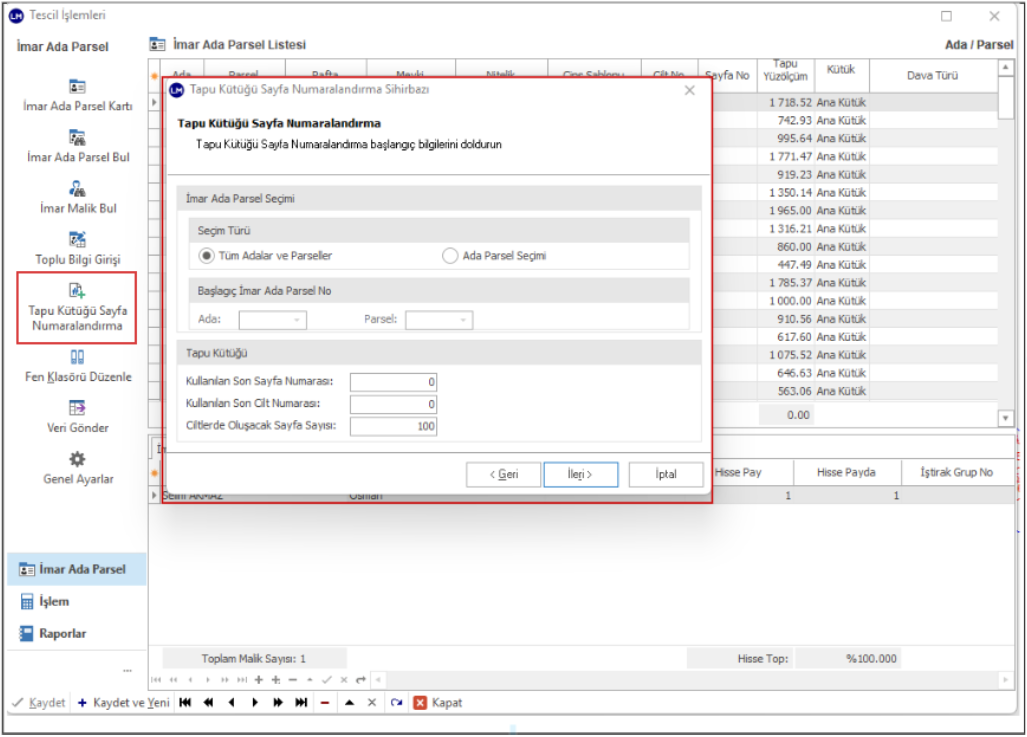Click the Veri Gönder icon
Viewport: 1027px width, 737px height.
[x=77, y=408]
